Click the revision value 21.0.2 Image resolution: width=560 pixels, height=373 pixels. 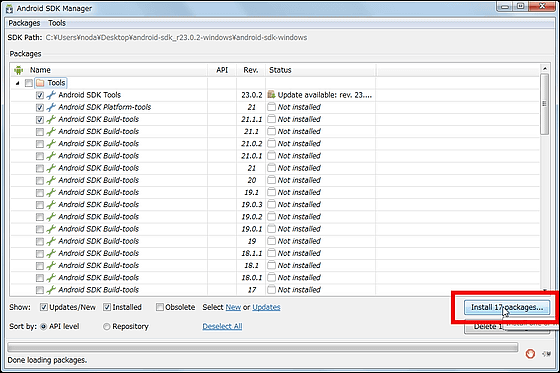(x=251, y=144)
